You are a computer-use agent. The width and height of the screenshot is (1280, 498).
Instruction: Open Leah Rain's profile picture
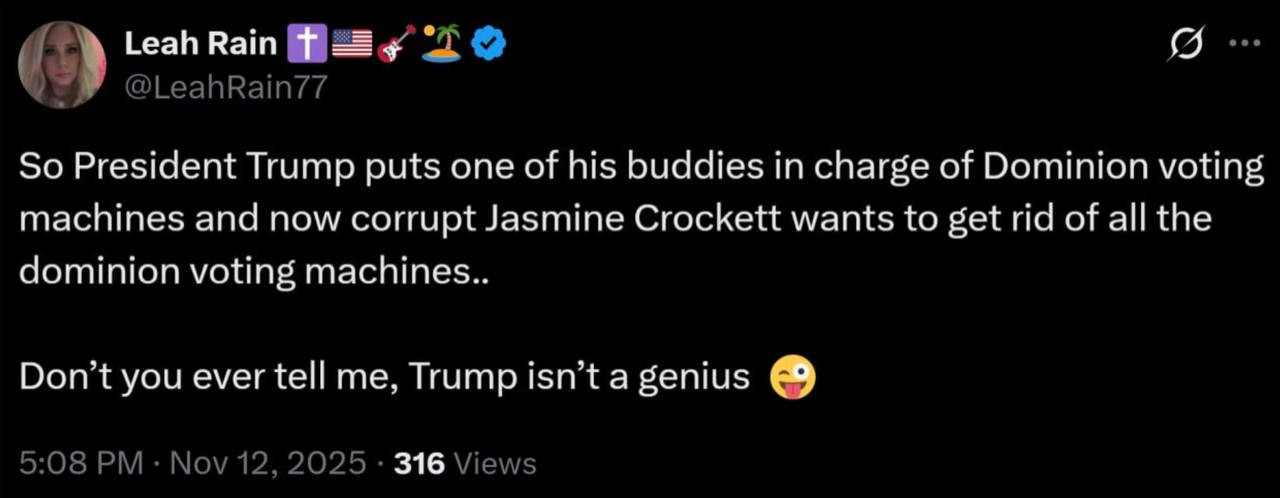(61, 65)
